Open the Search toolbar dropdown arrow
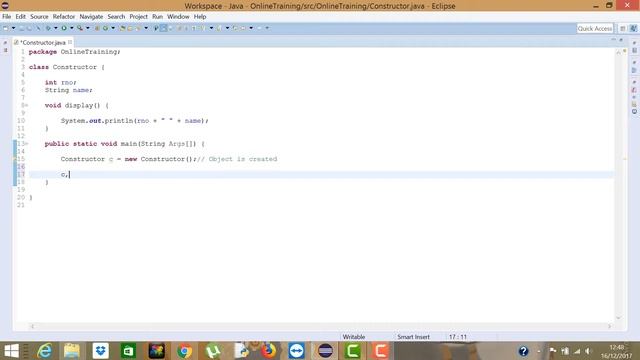This screenshot has height=360, width=640. point(146,28)
